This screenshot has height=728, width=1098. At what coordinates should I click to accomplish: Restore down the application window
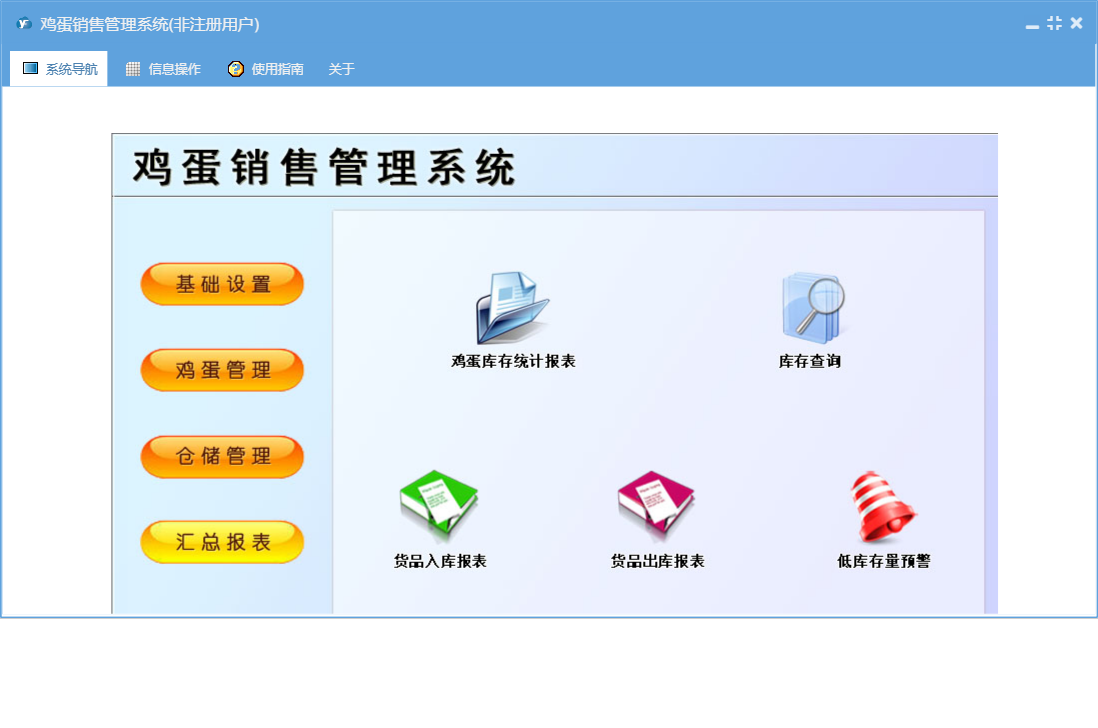[1054, 23]
